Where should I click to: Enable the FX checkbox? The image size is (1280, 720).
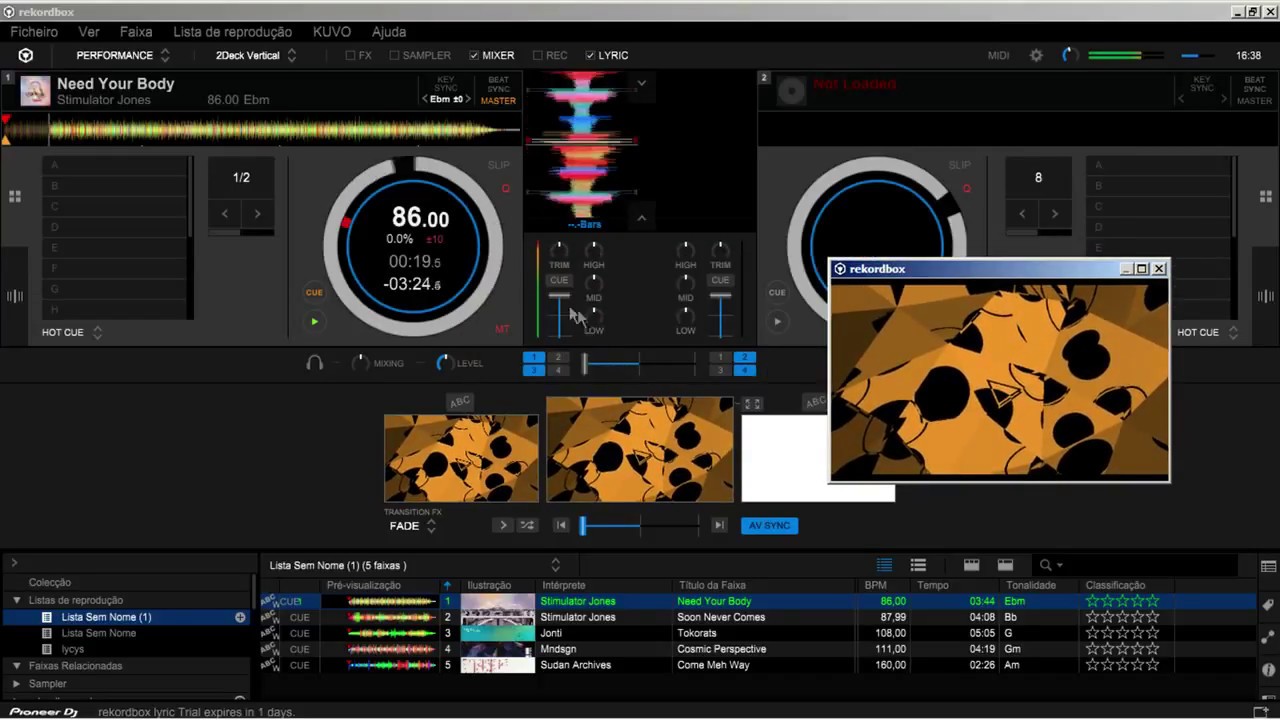tap(351, 56)
